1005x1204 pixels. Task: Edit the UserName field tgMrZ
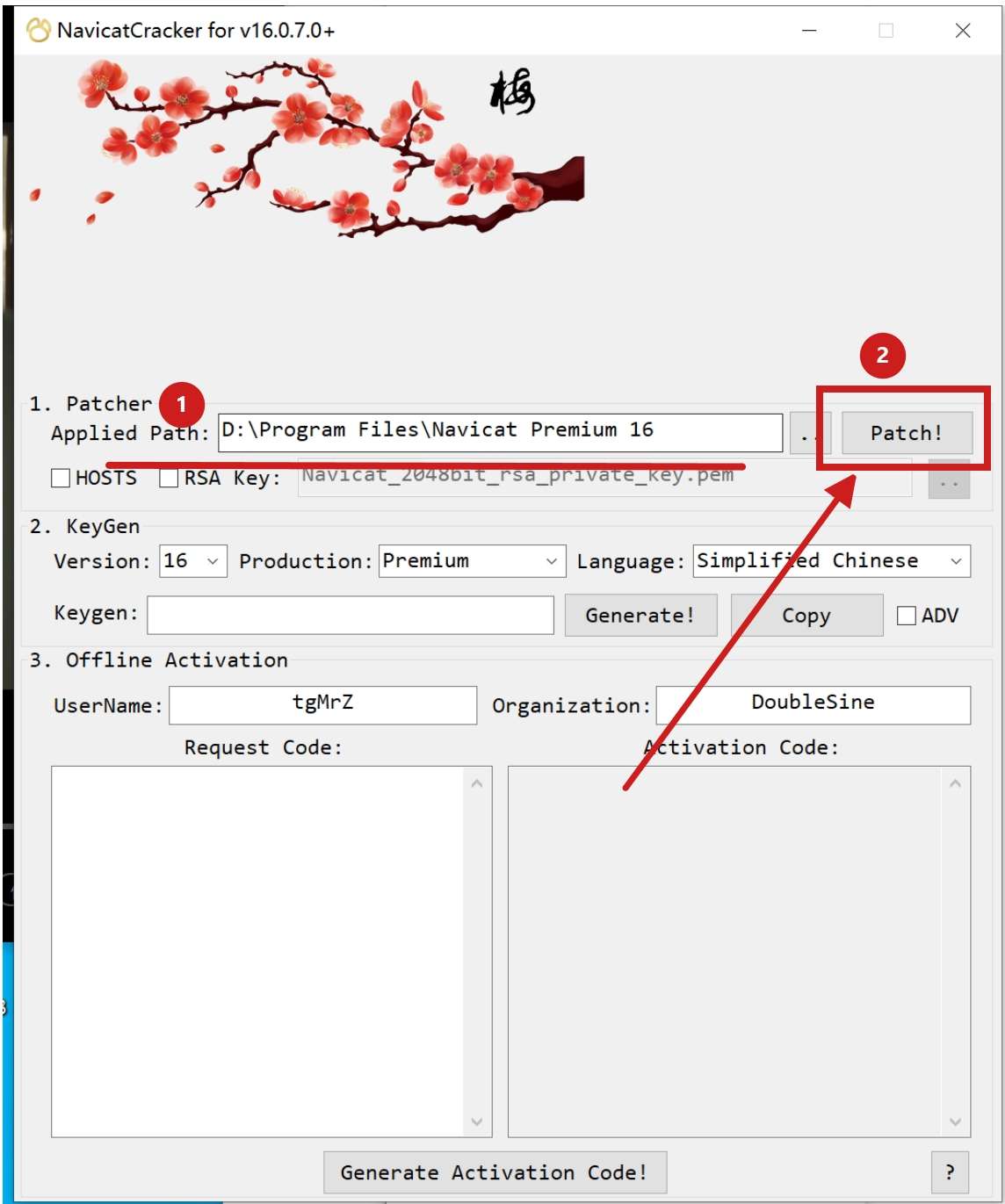click(x=323, y=705)
